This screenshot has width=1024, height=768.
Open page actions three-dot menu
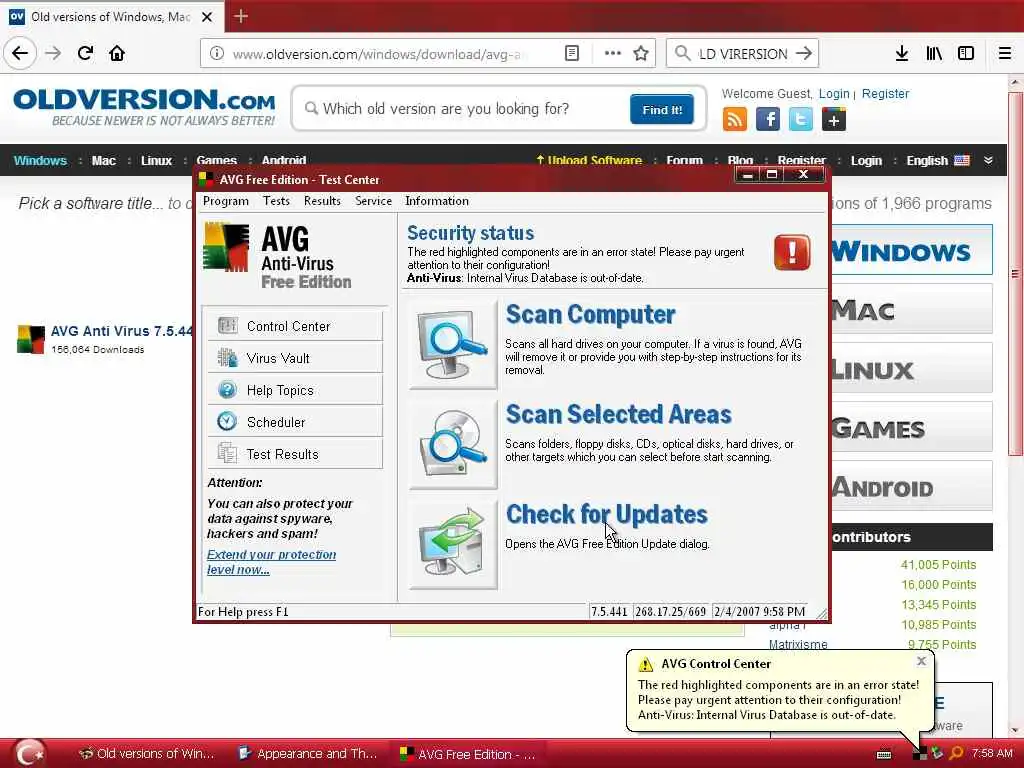613,53
